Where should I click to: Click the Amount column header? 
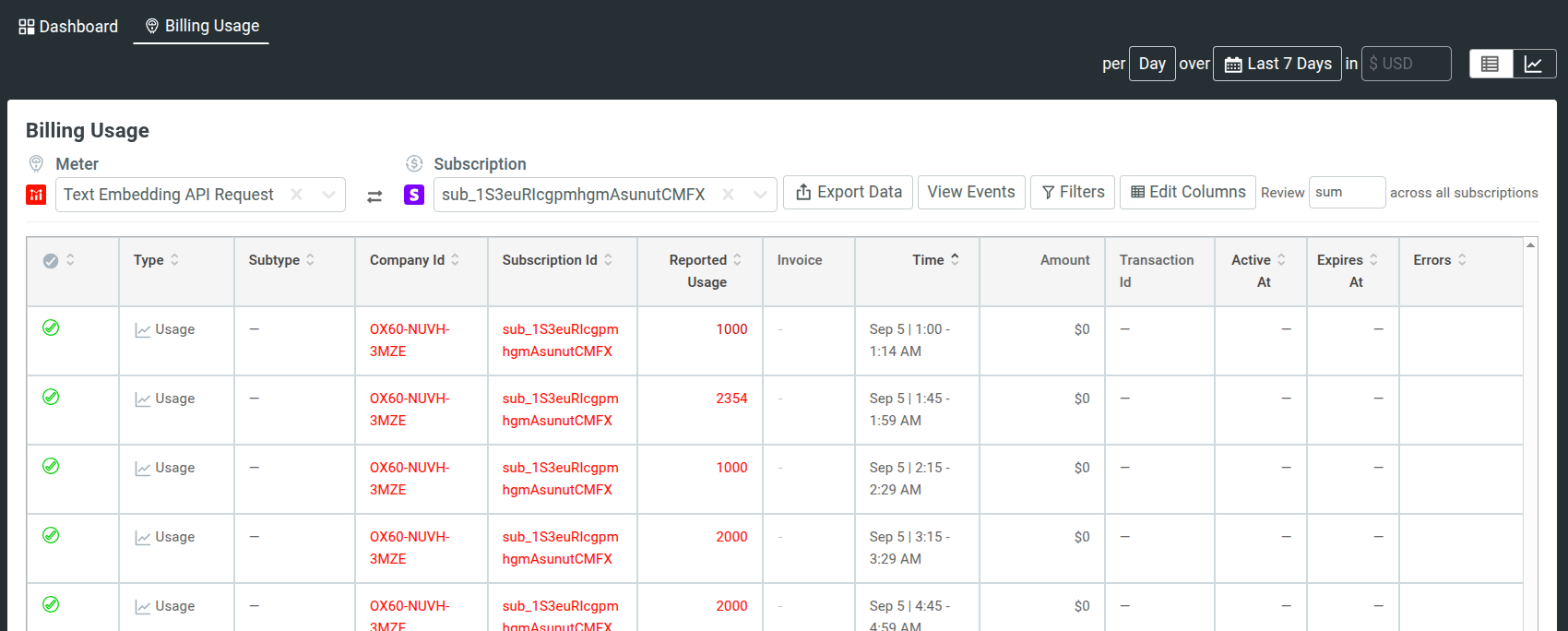[x=1064, y=260]
